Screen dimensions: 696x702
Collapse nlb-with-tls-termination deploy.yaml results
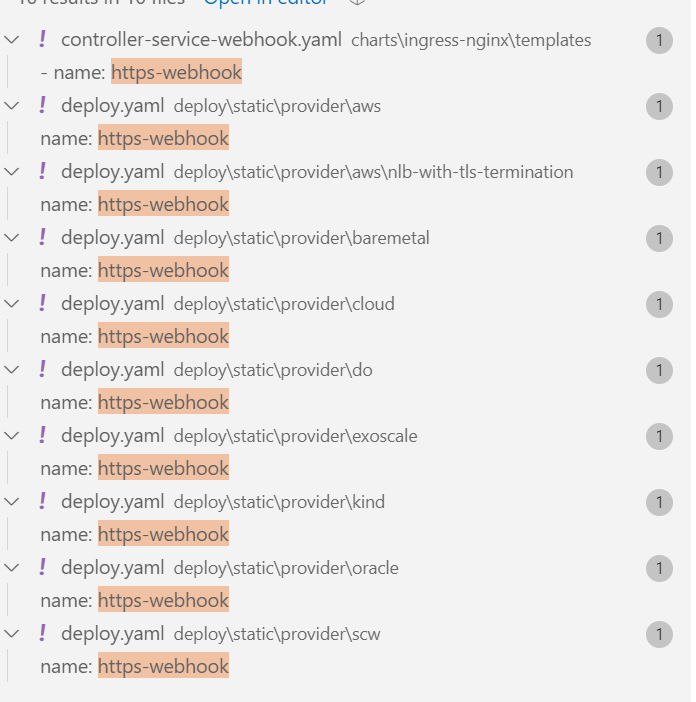tap(12, 172)
